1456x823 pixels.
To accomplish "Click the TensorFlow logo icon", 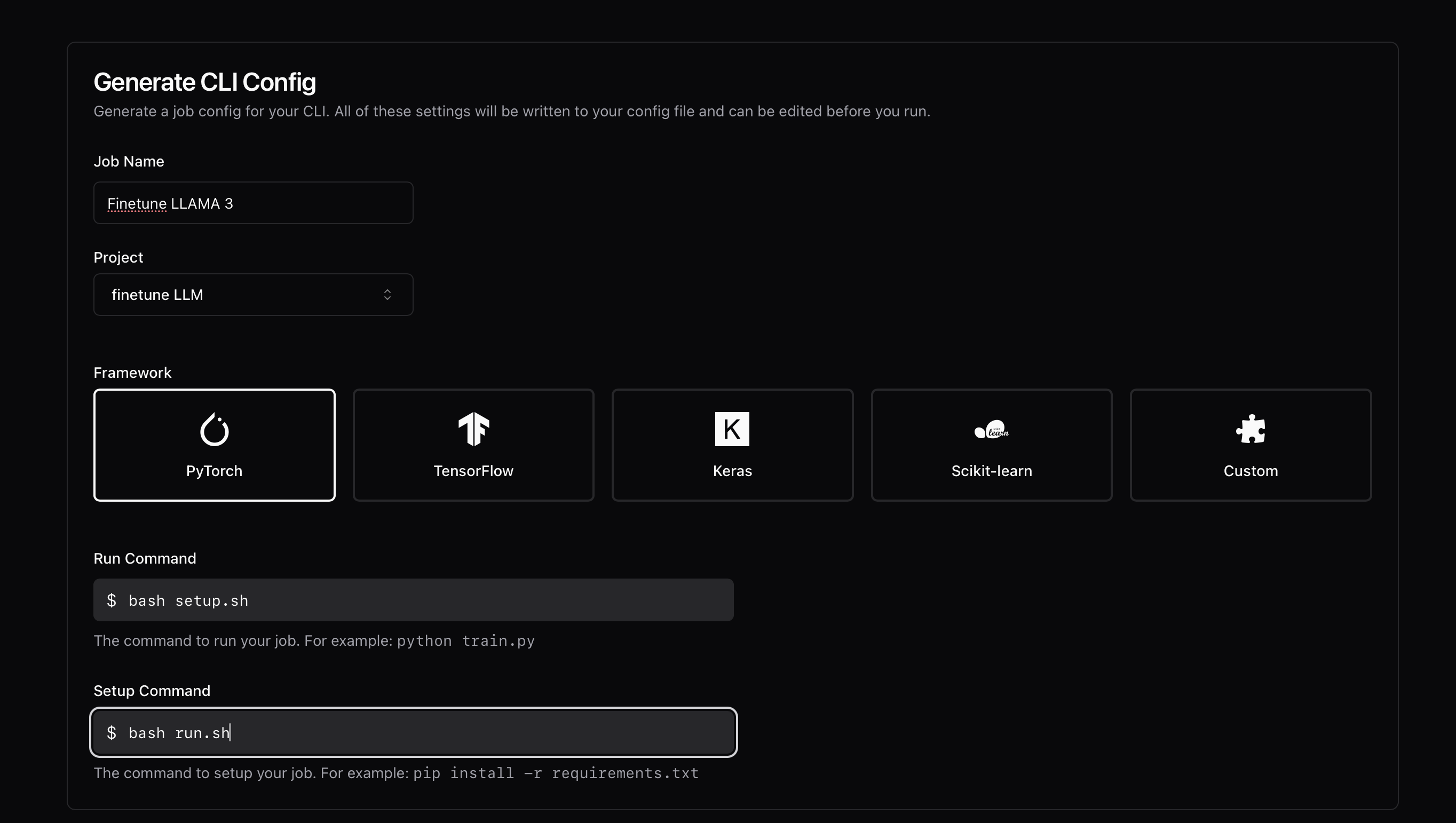I will (x=473, y=429).
